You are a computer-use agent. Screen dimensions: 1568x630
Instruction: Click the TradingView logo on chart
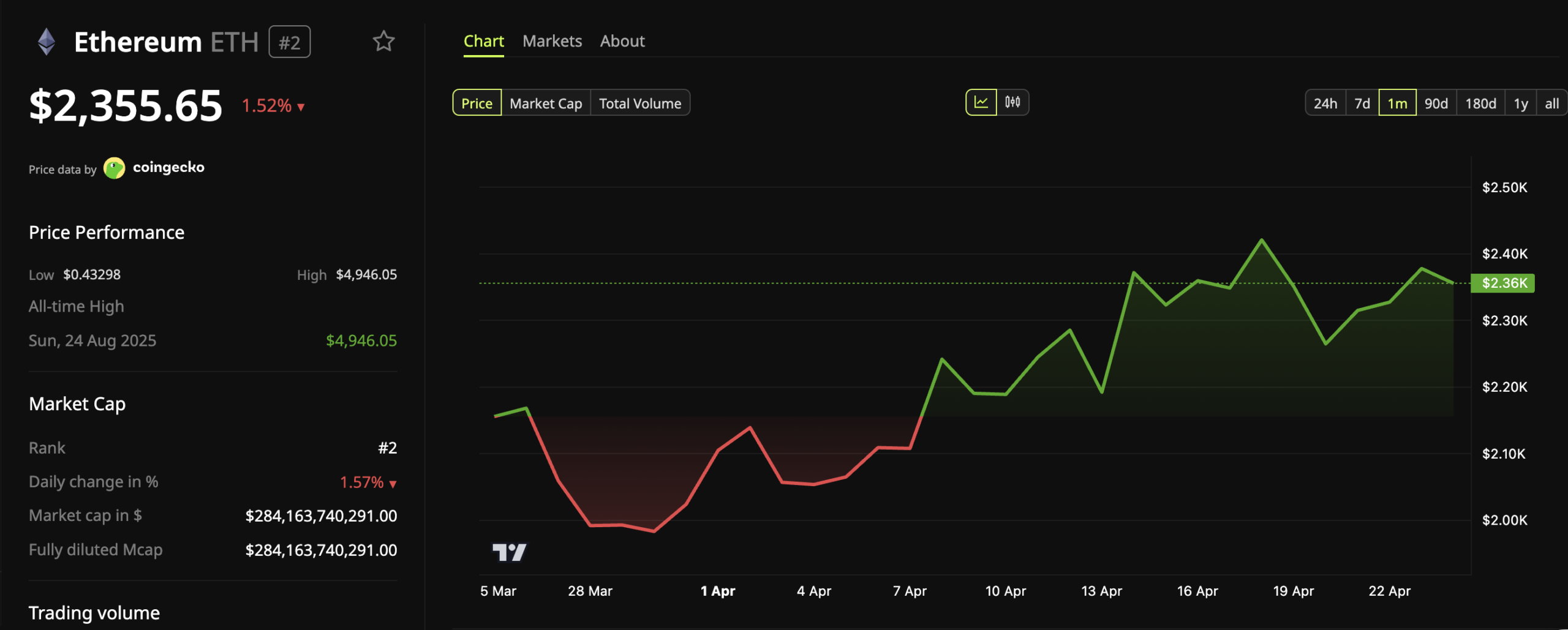point(509,552)
